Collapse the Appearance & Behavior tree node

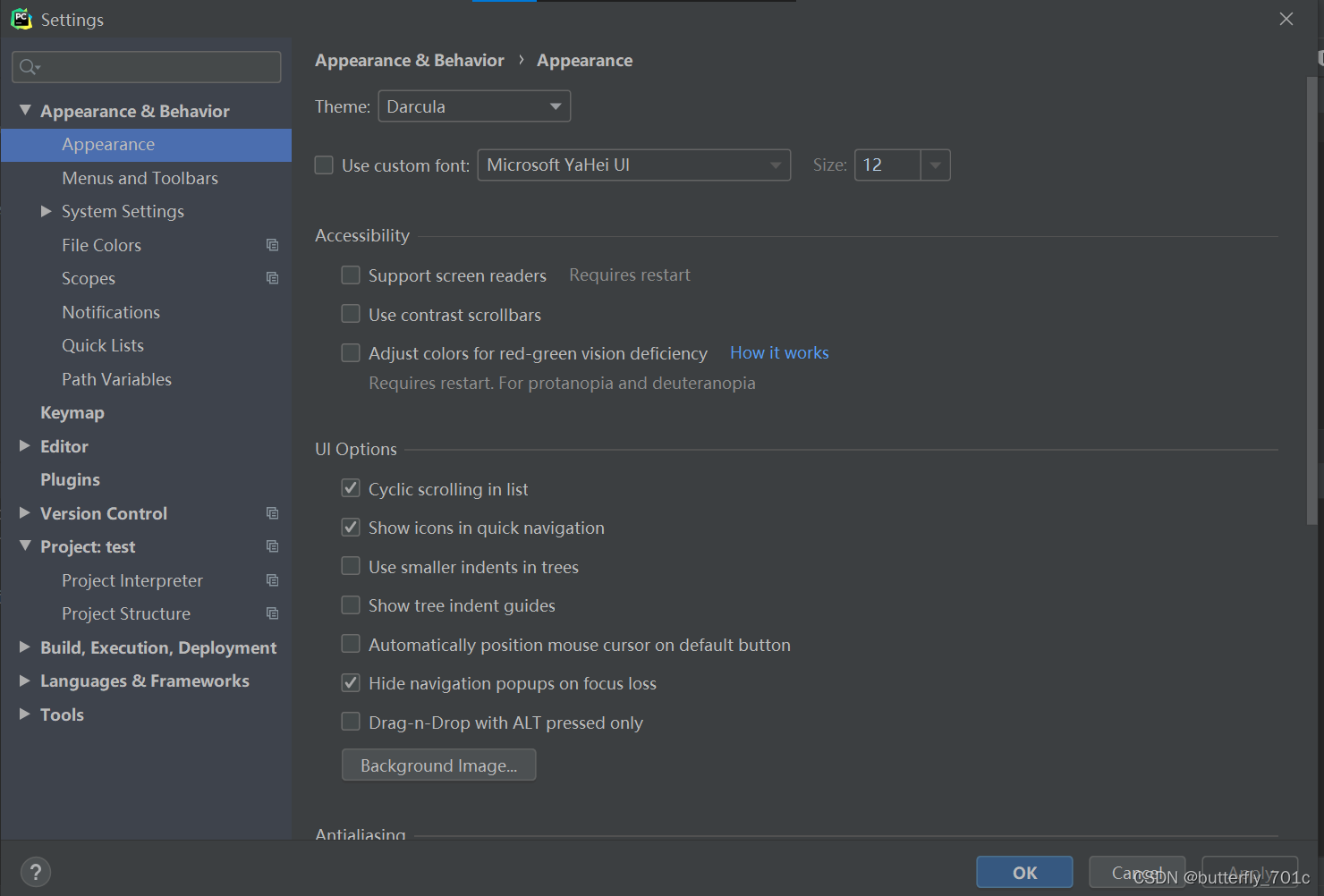coord(25,110)
